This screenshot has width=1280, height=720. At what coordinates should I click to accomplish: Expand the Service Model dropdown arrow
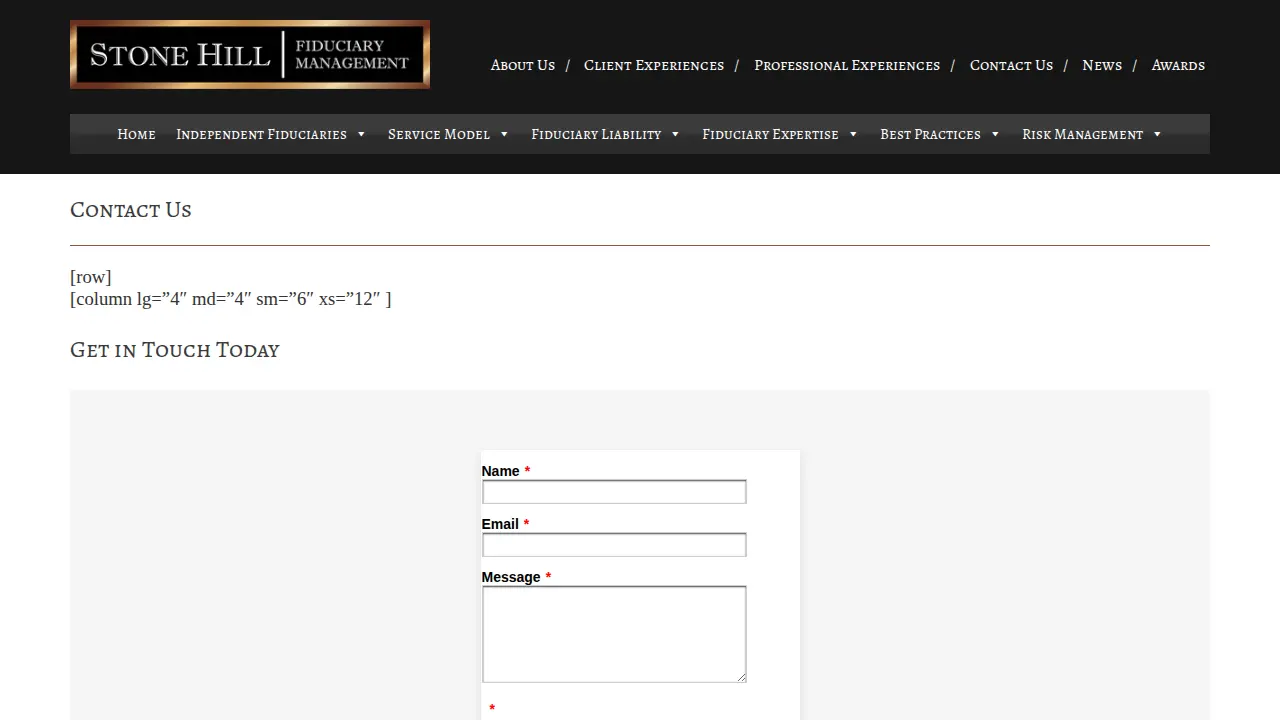click(x=504, y=134)
